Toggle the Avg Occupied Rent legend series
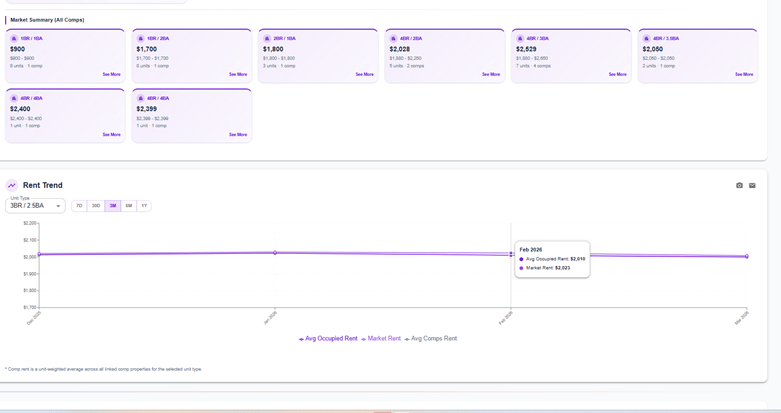 tap(328, 339)
